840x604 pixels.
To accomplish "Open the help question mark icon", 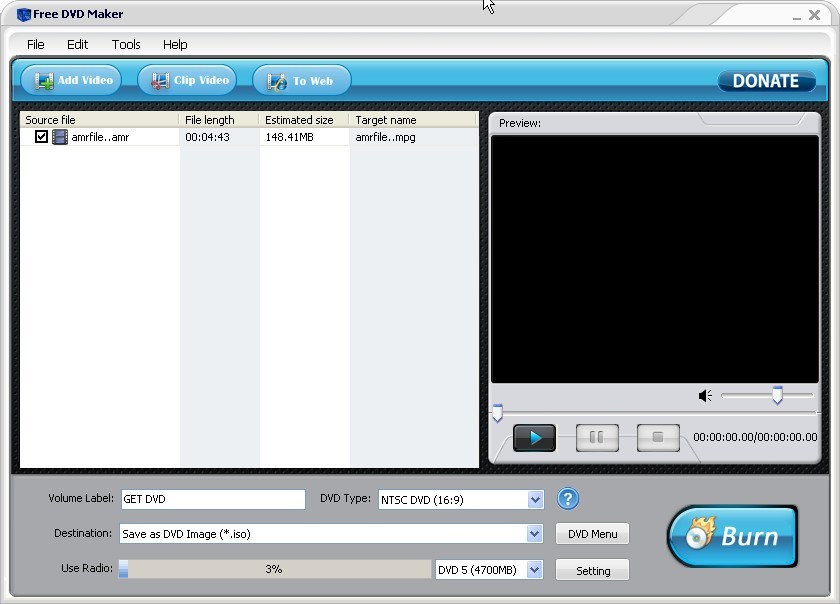I will 567,499.
